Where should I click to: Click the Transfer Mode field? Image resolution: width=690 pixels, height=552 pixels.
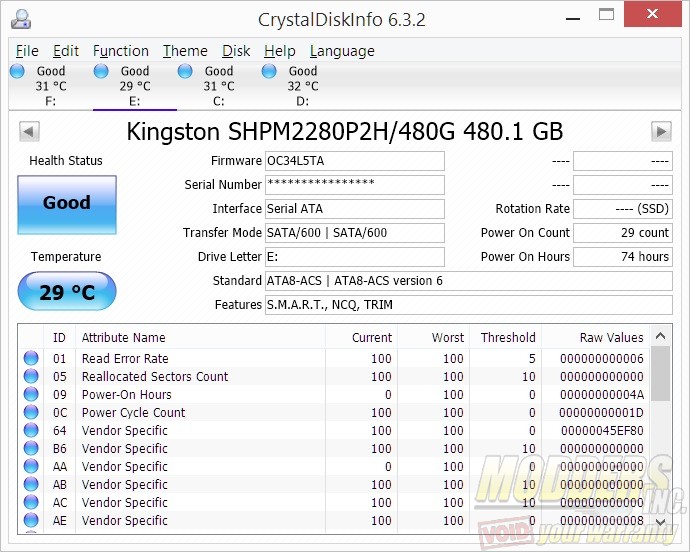[355, 232]
